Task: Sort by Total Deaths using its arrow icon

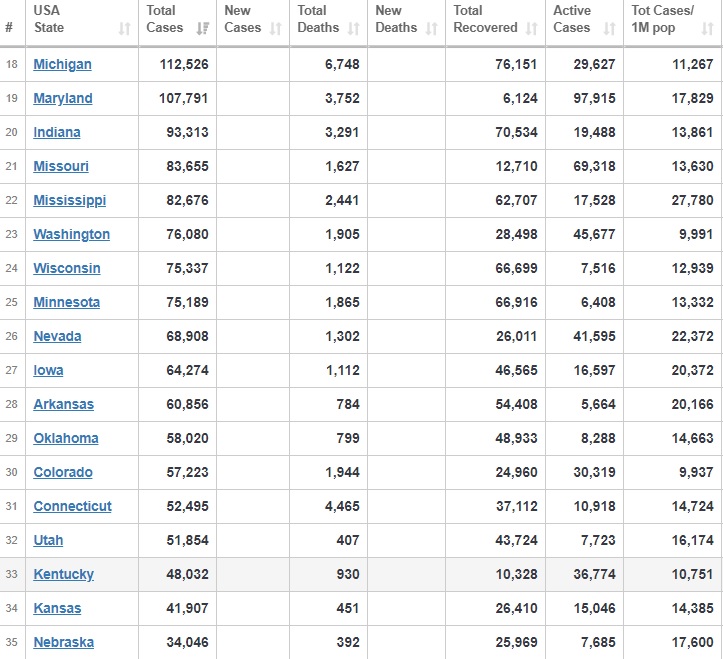Action: tap(354, 29)
